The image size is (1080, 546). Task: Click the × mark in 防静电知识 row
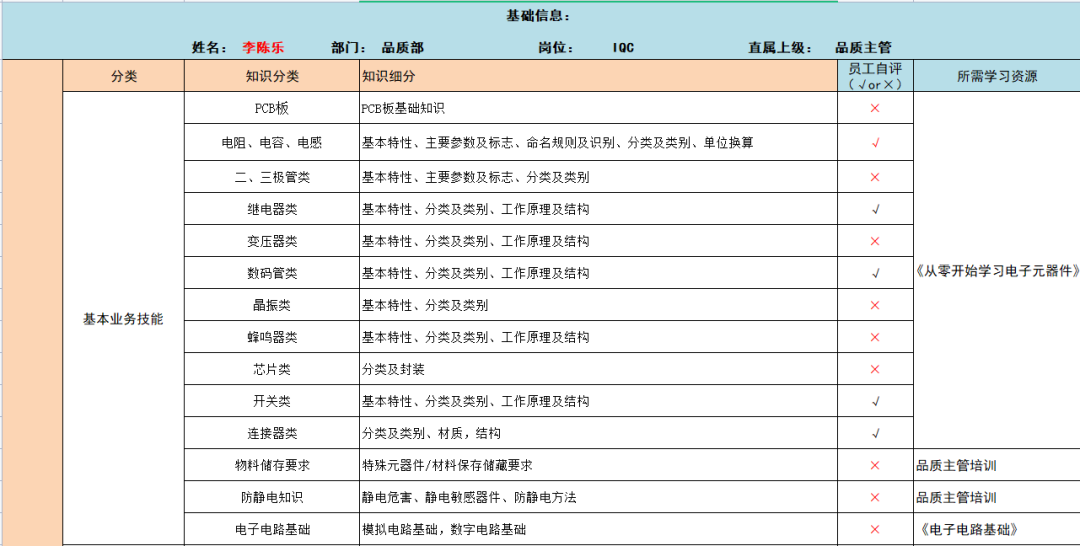875,497
